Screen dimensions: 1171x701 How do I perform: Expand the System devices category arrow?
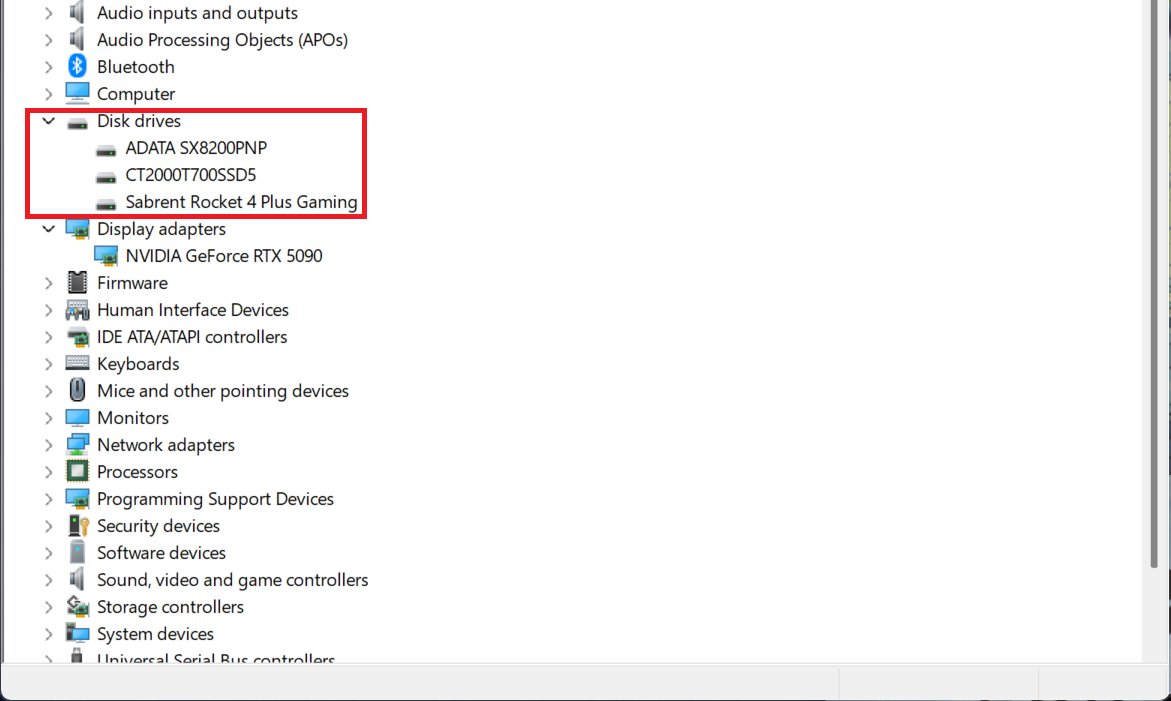(49, 634)
